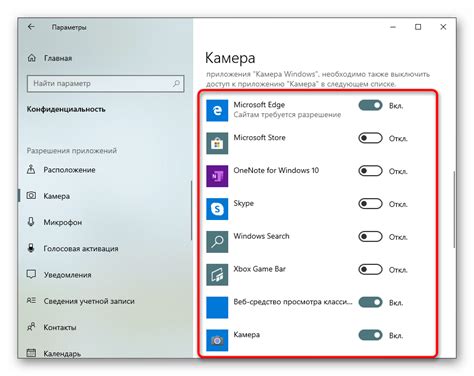Open the Контакты contacts icon

click(x=31, y=327)
